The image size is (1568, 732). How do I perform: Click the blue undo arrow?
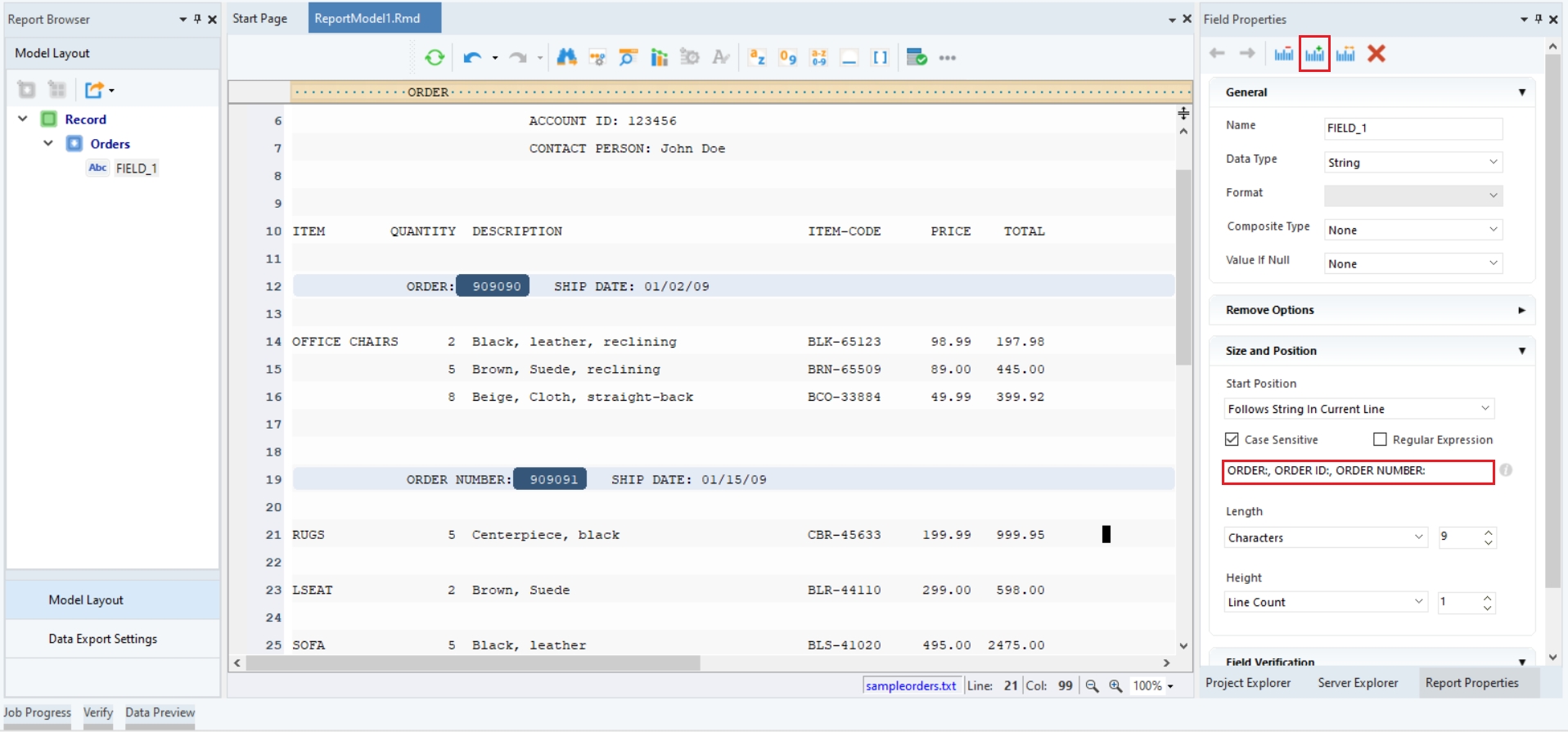[x=471, y=57]
